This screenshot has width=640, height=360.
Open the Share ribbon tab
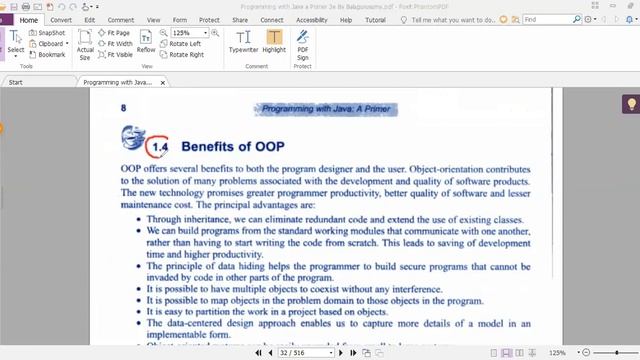(240, 20)
